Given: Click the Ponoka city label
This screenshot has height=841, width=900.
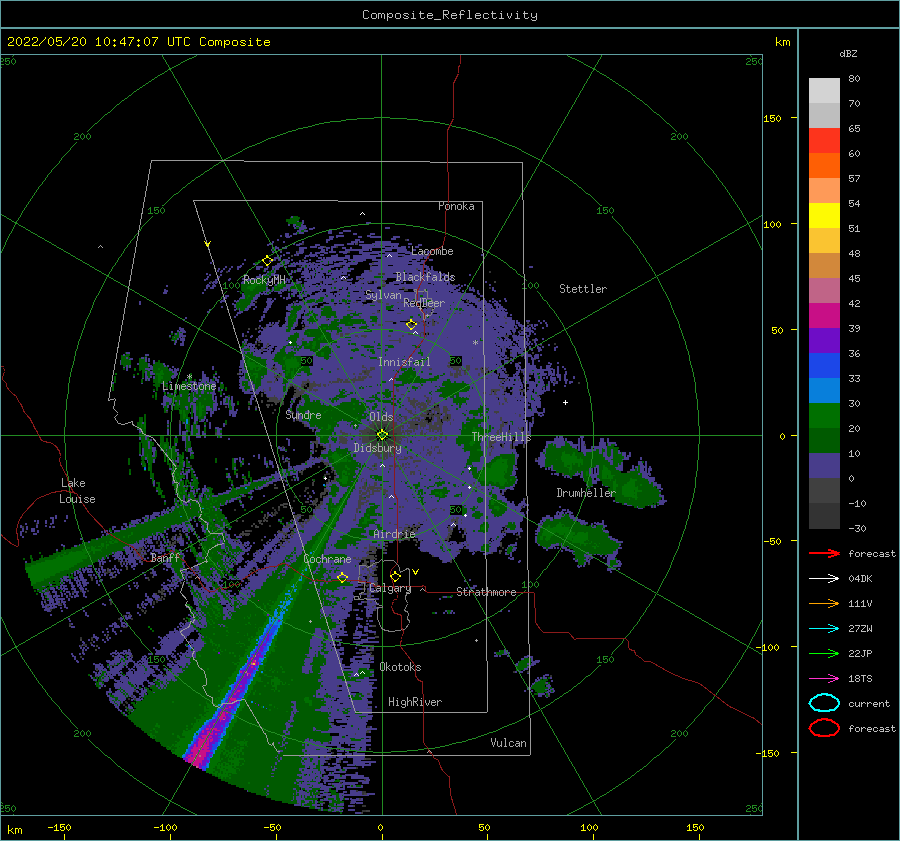Looking at the screenshot, I should [x=456, y=206].
